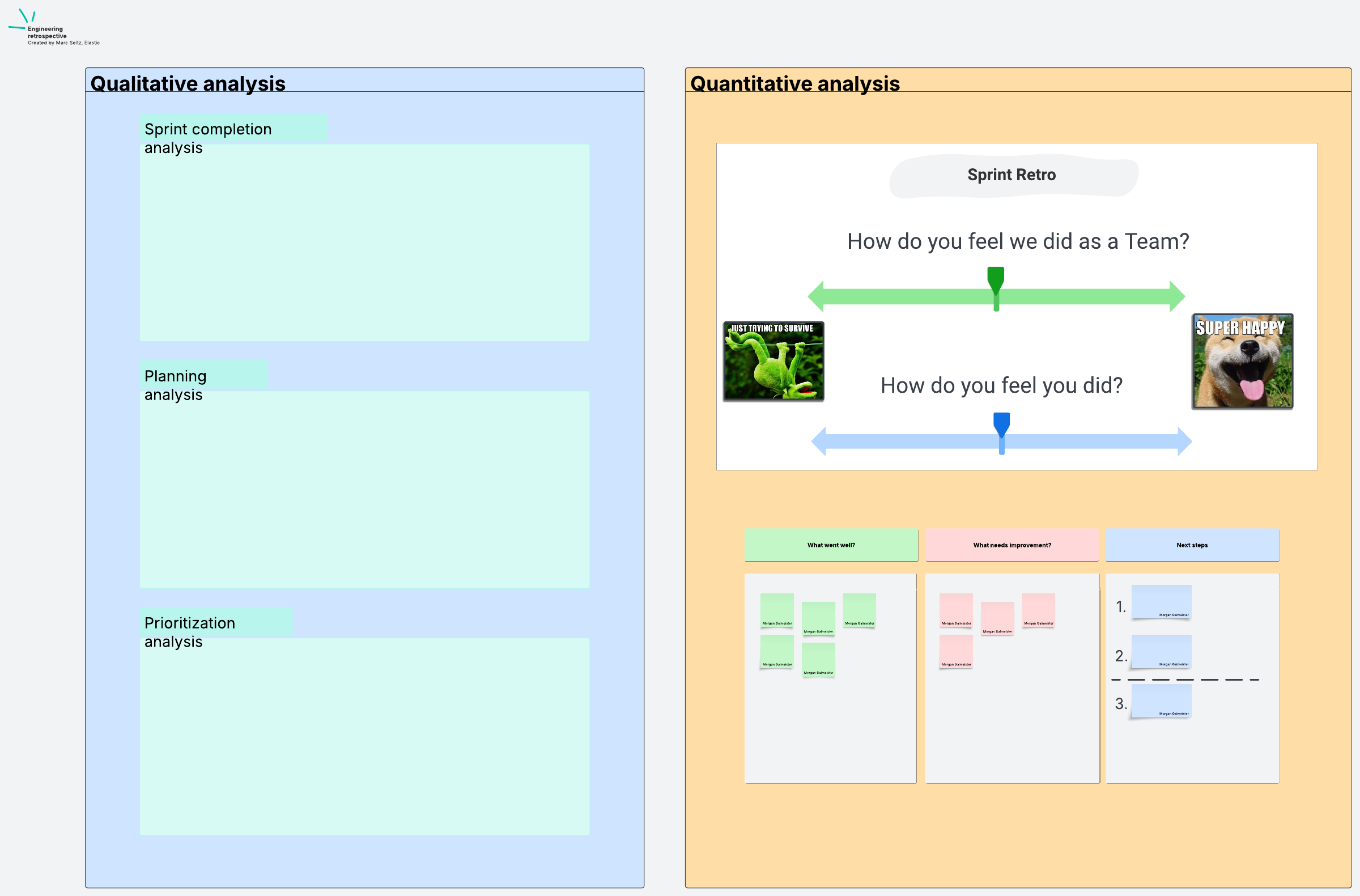This screenshot has width=1360, height=896.
Task: Select the first green sticky note
Action: click(776, 609)
